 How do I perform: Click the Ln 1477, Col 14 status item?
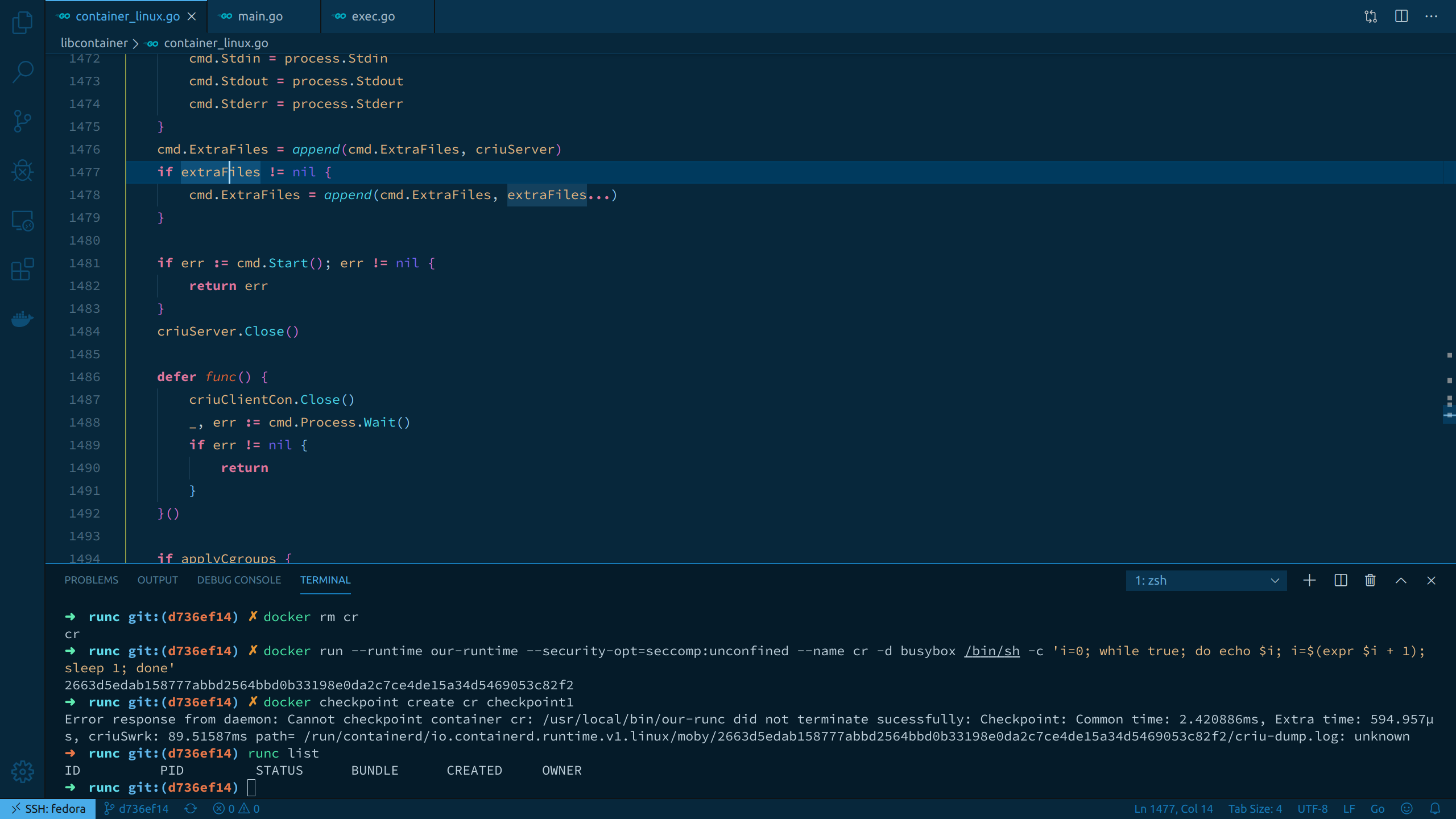(x=1173, y=808)
